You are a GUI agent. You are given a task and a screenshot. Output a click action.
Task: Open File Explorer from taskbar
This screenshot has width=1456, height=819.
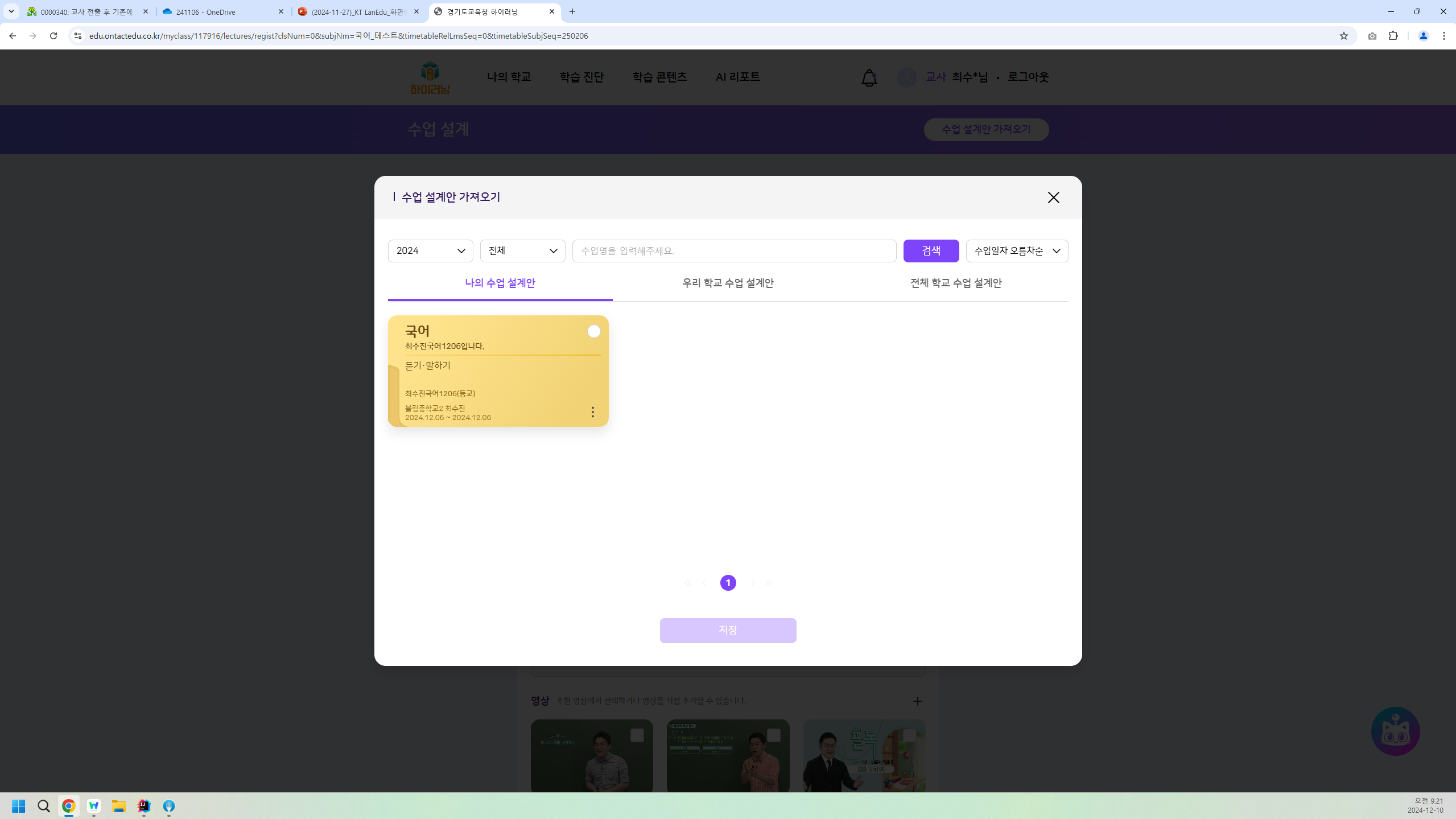click(x=118, y=806)
